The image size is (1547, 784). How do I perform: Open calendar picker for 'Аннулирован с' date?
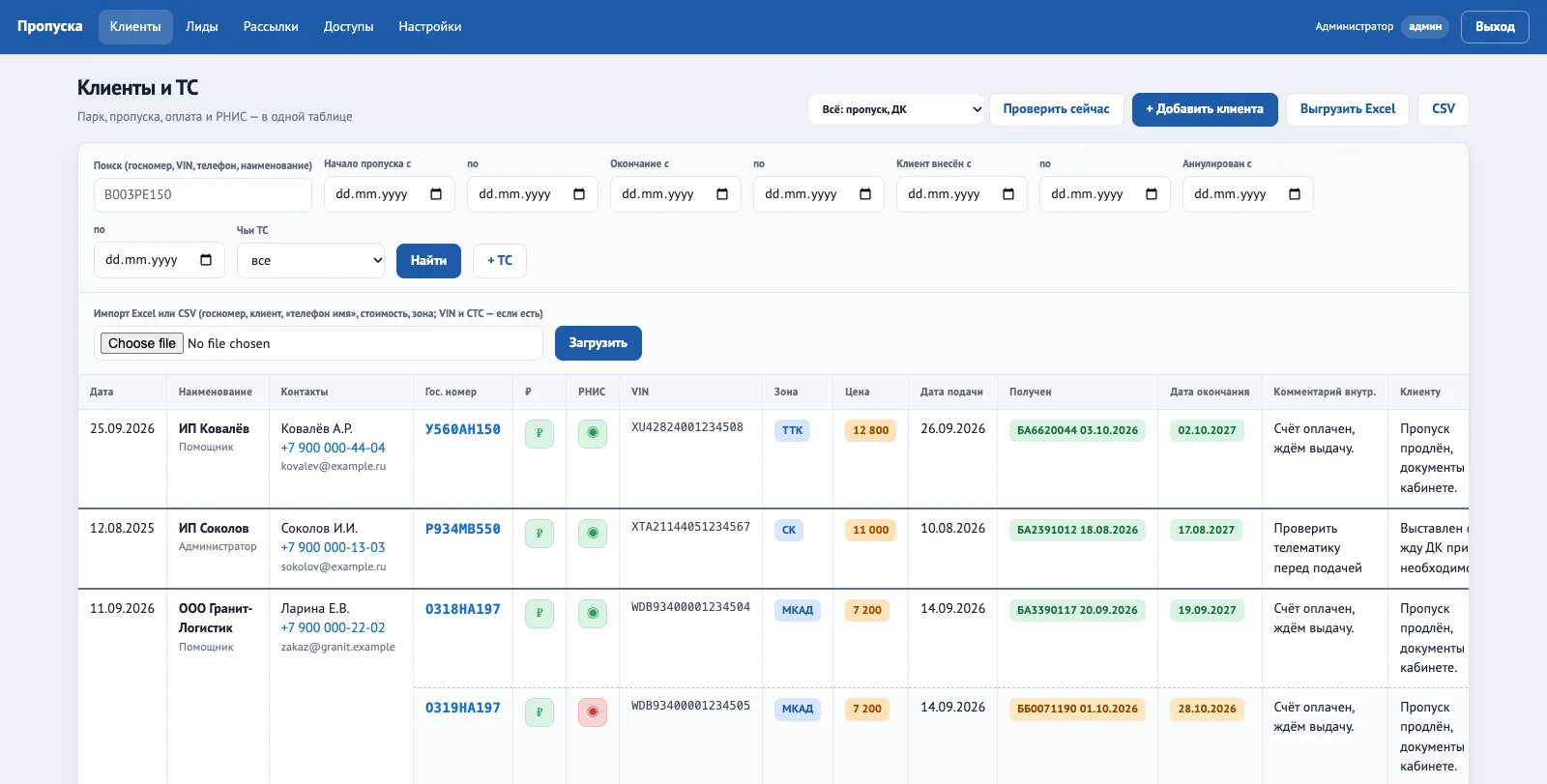point(1295,194)
